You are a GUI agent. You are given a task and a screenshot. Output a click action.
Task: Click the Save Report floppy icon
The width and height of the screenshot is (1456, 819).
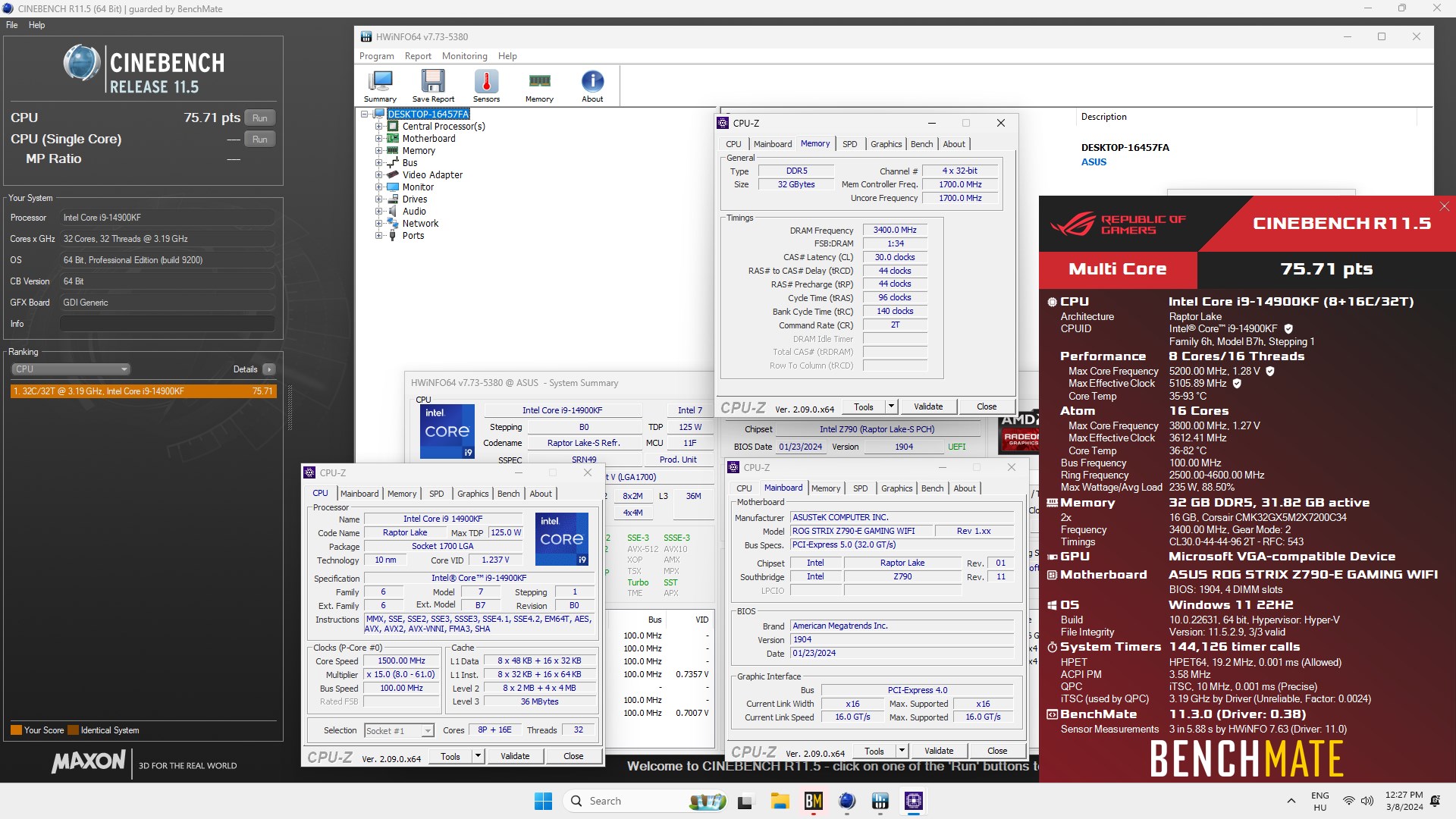(433, 86)
